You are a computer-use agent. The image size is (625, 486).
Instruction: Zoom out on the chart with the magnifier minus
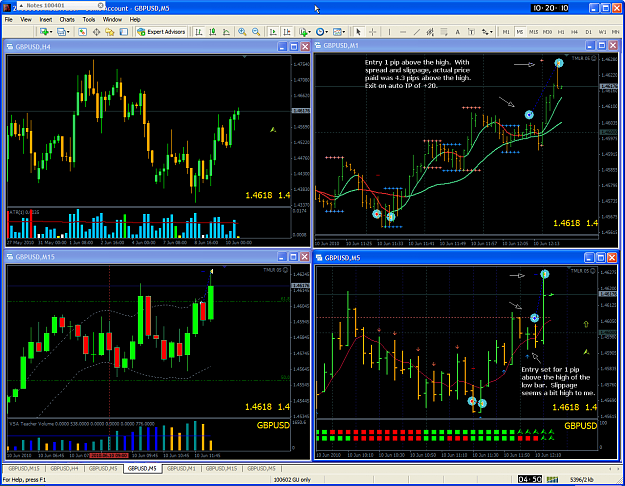tap(256, 32)
